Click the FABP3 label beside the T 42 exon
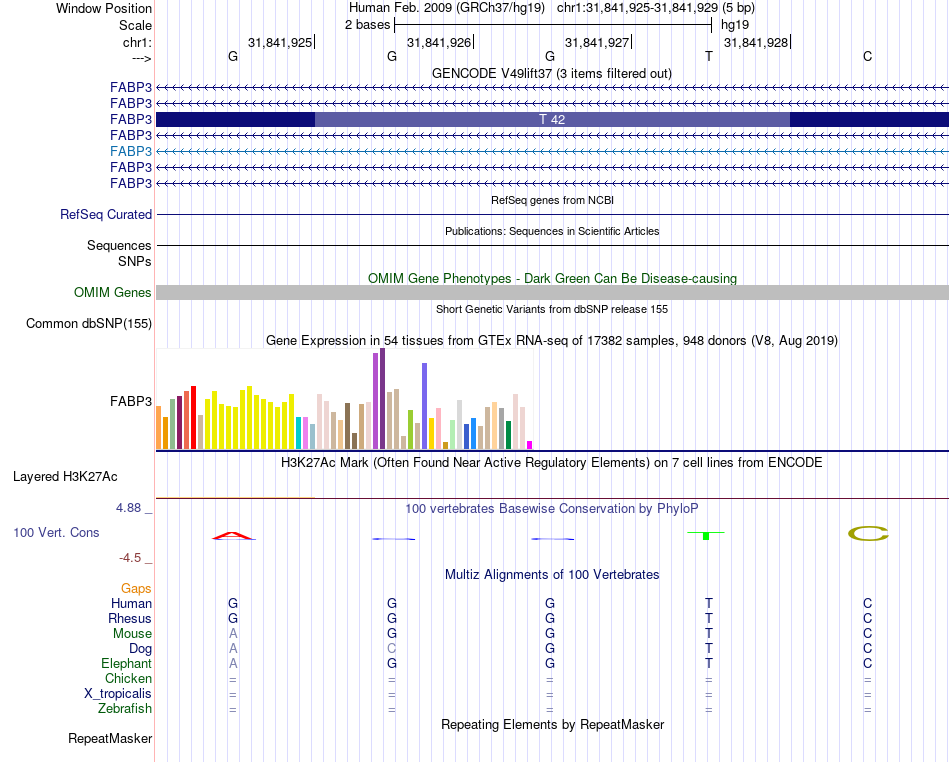 click(x=131, y=119)
